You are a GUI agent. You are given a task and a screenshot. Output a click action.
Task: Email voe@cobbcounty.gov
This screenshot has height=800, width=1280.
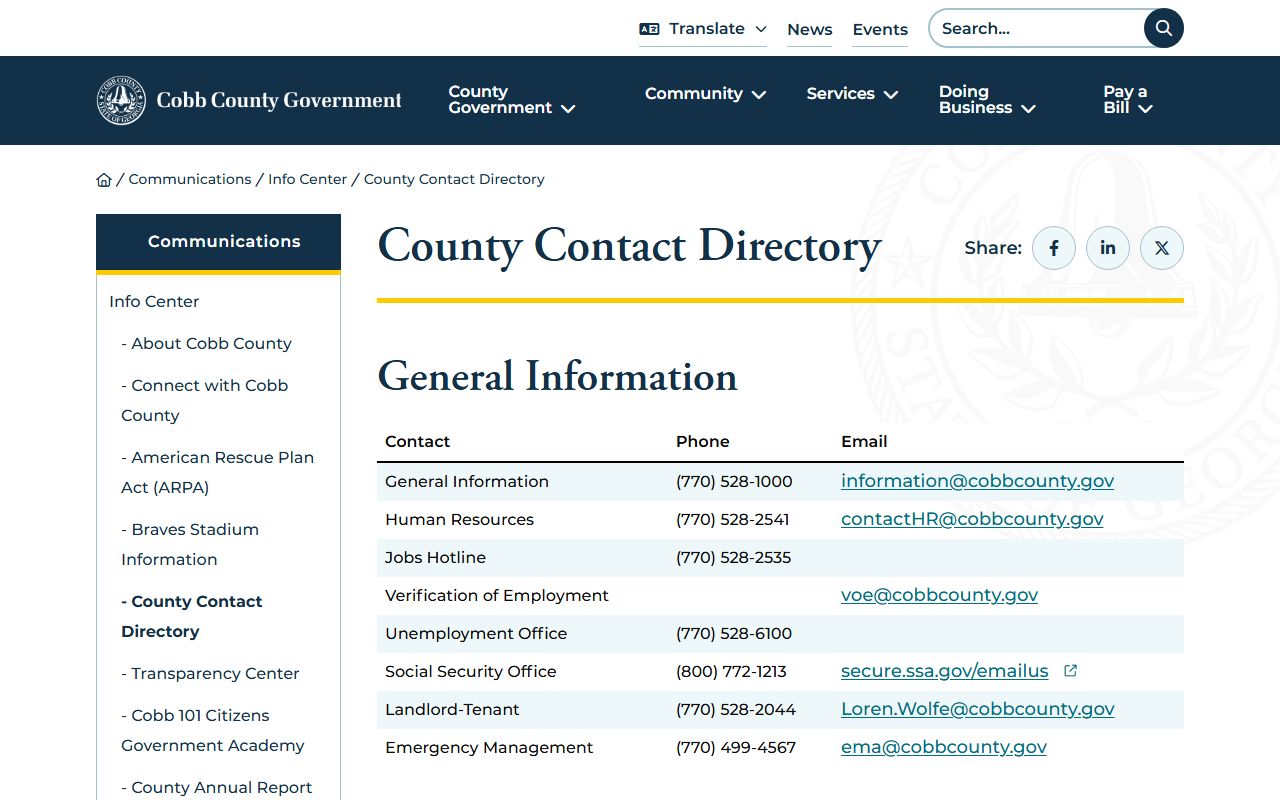(x=939, y=595)
